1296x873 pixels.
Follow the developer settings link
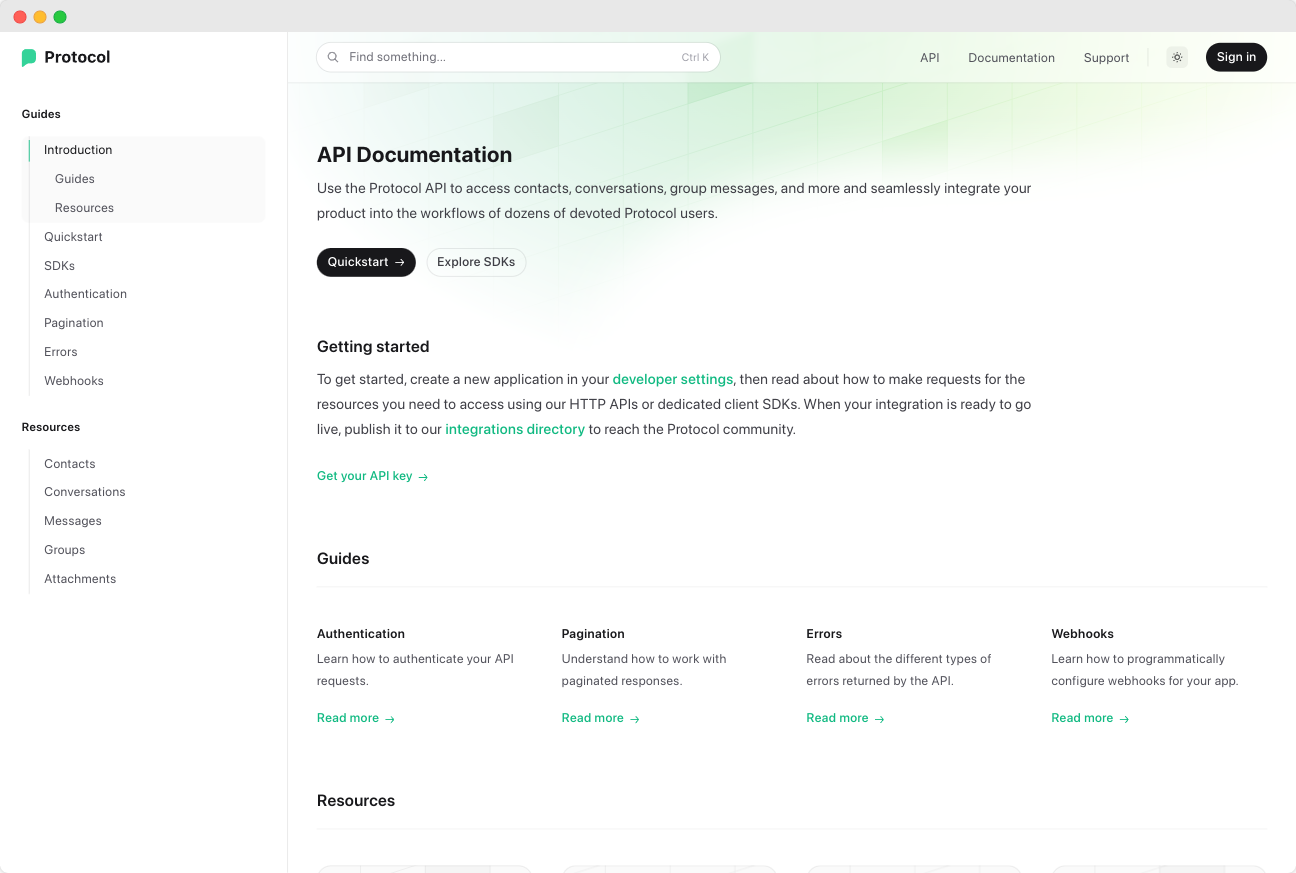coord(672,380)
